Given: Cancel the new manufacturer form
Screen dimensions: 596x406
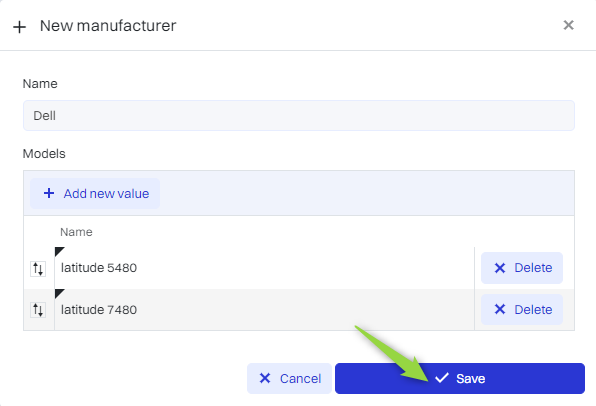Looking at the screenshot, I should pyautogui.click(x=289, y=378).
